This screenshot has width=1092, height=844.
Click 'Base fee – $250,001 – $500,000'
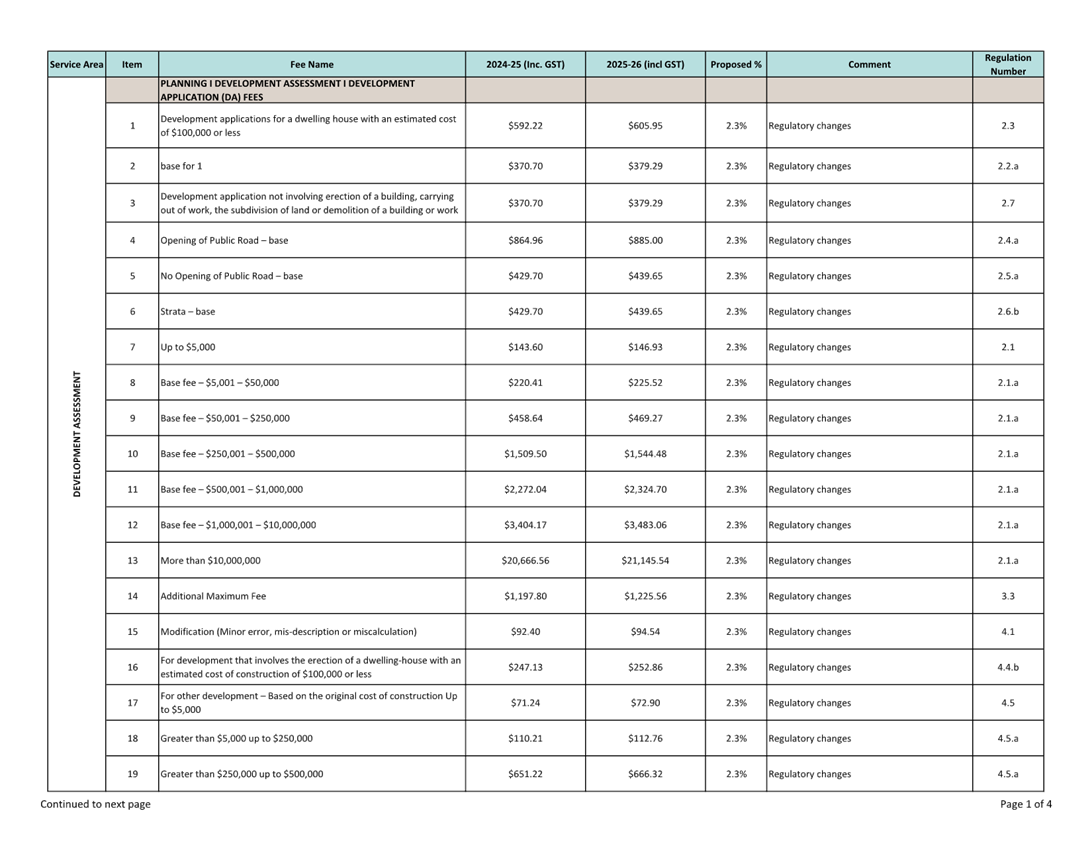pos(228,453)
